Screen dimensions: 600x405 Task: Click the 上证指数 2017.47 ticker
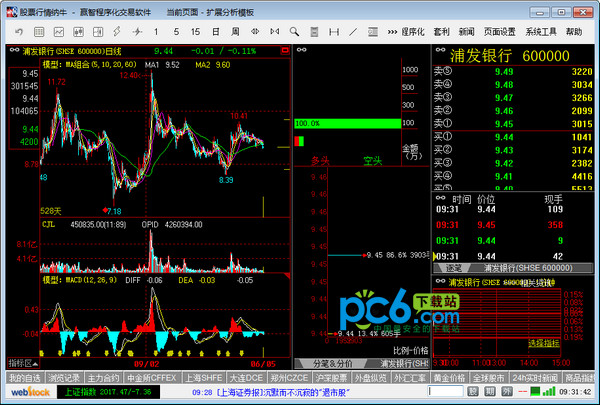[108, 392]
